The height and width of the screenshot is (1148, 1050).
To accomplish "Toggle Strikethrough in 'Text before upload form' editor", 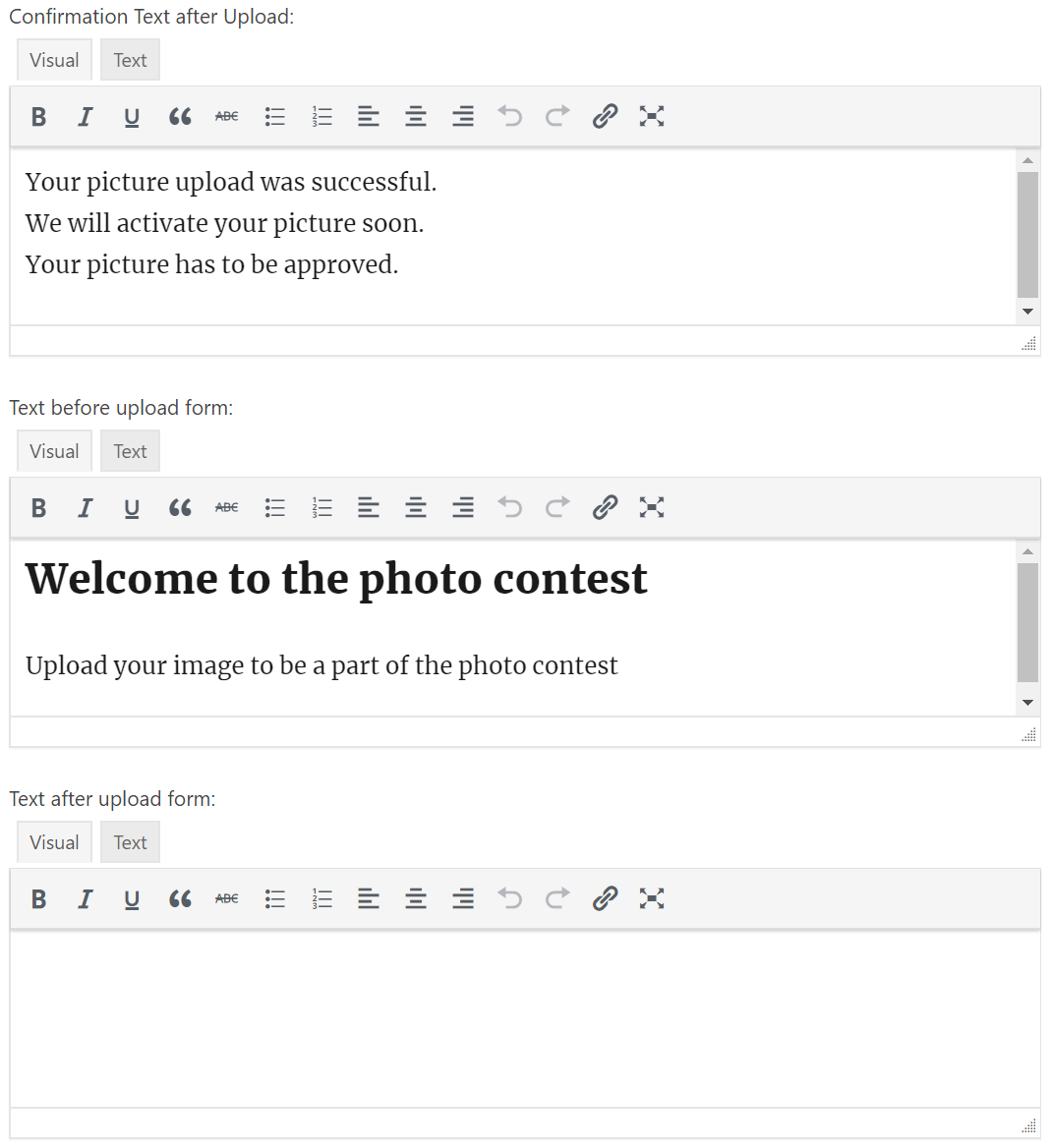I will 227,507.
